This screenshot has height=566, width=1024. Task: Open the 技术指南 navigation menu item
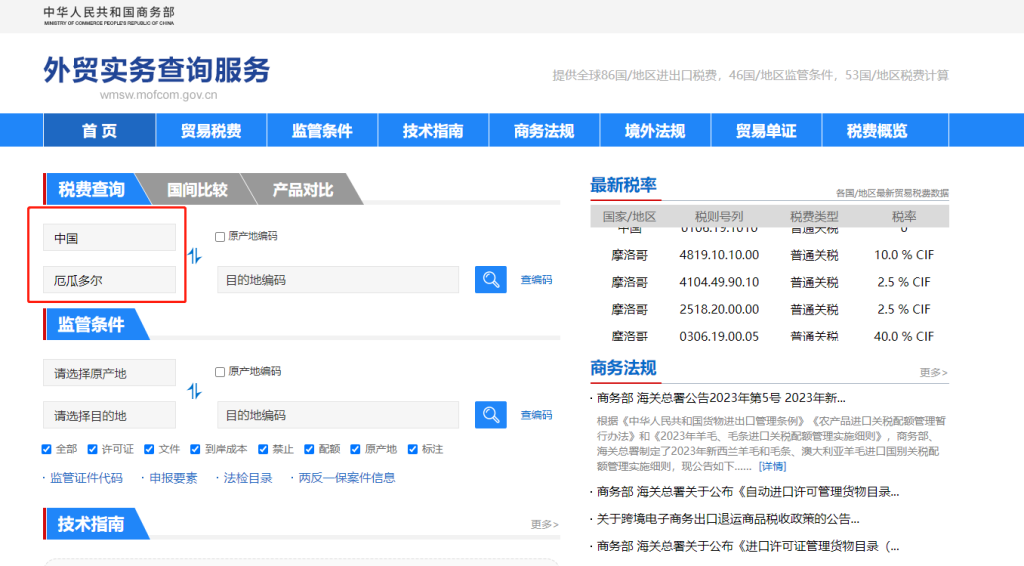[433, 131]
